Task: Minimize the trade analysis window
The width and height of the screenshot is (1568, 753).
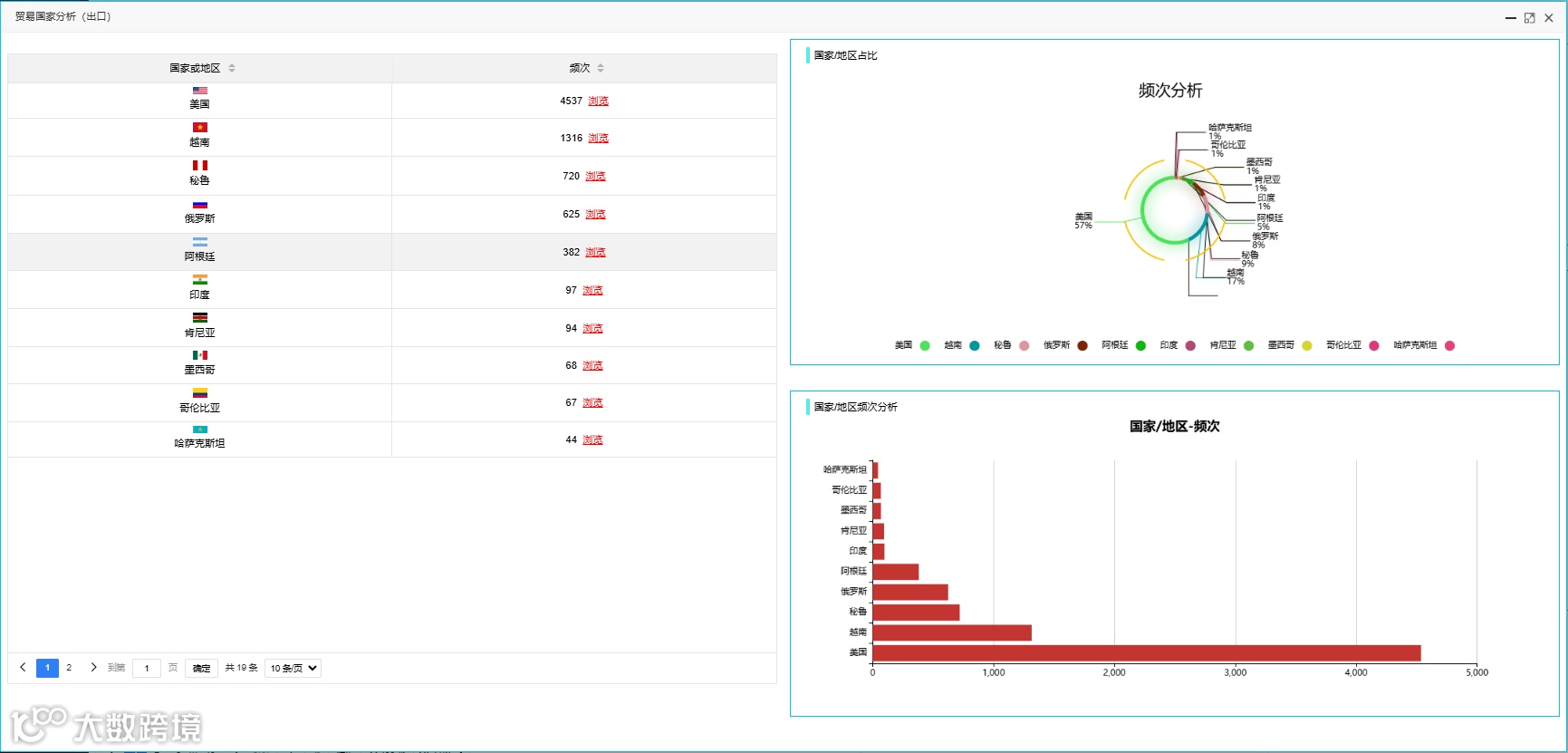Action: click(1511, 17)
